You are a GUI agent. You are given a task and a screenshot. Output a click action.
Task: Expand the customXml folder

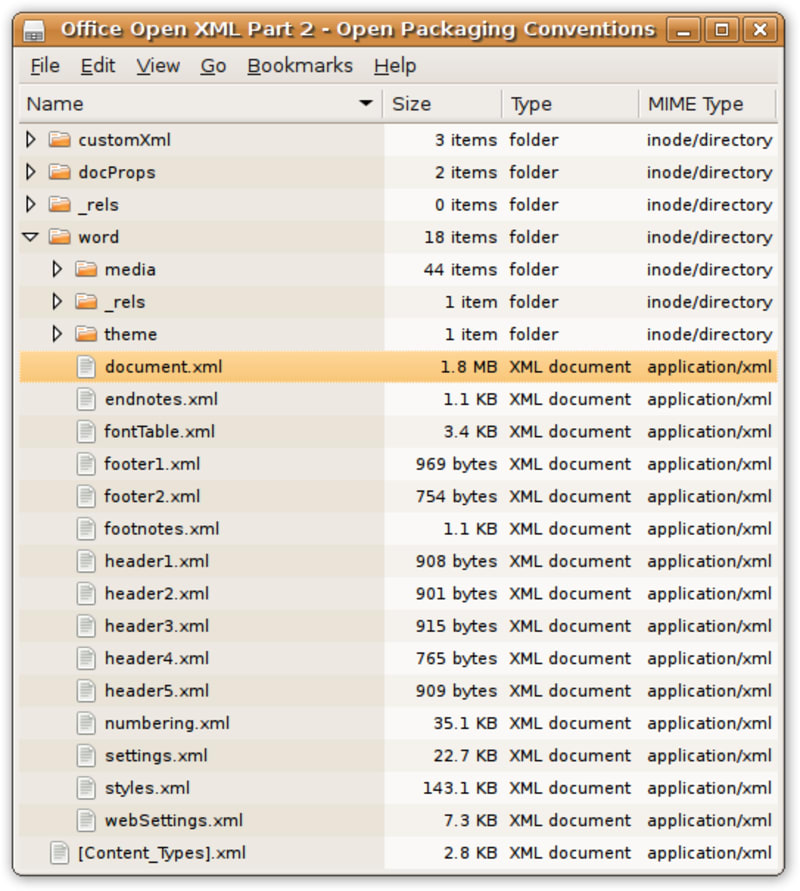pos(31,140)
